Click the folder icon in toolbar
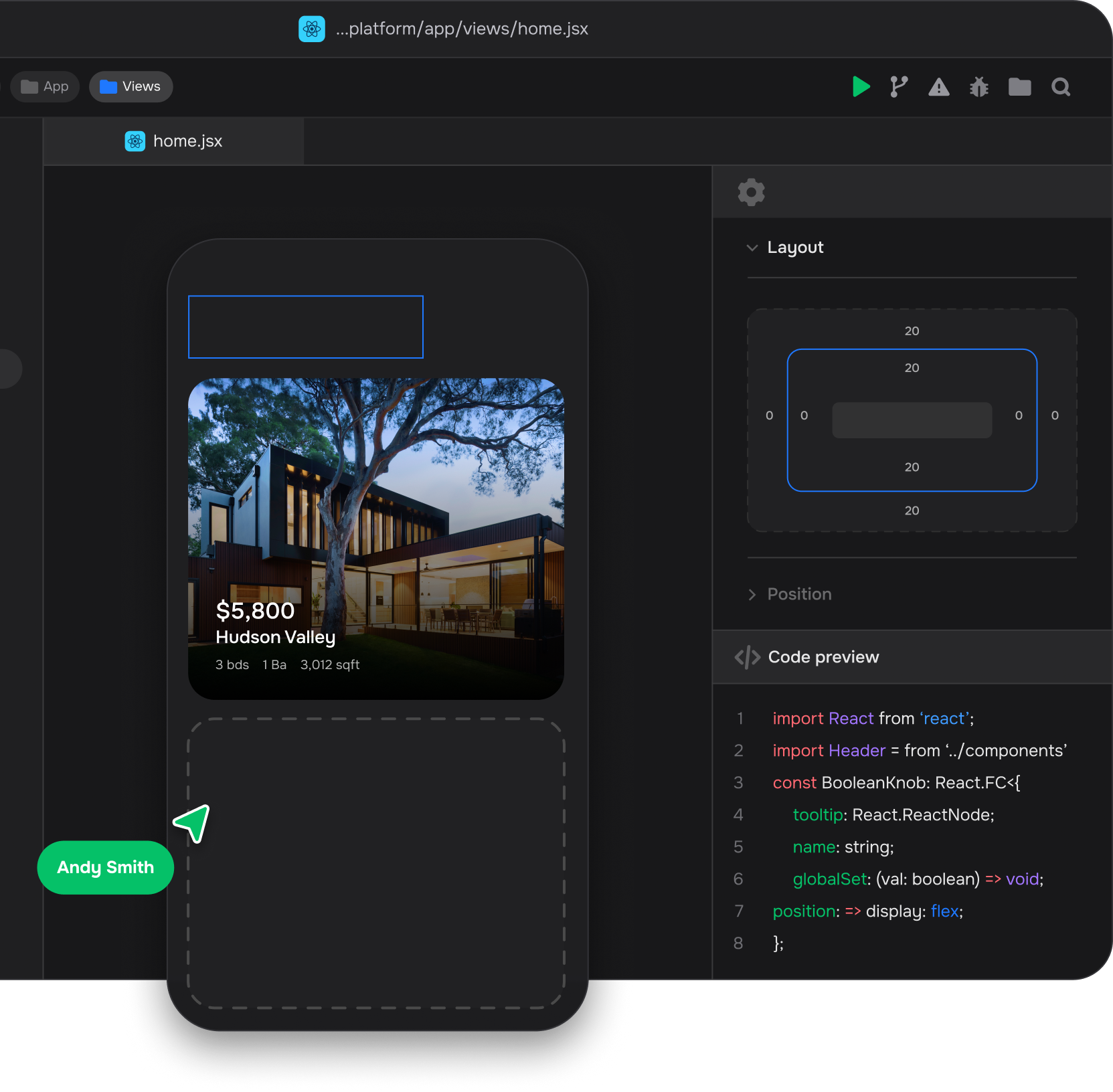 point(1019,87)
